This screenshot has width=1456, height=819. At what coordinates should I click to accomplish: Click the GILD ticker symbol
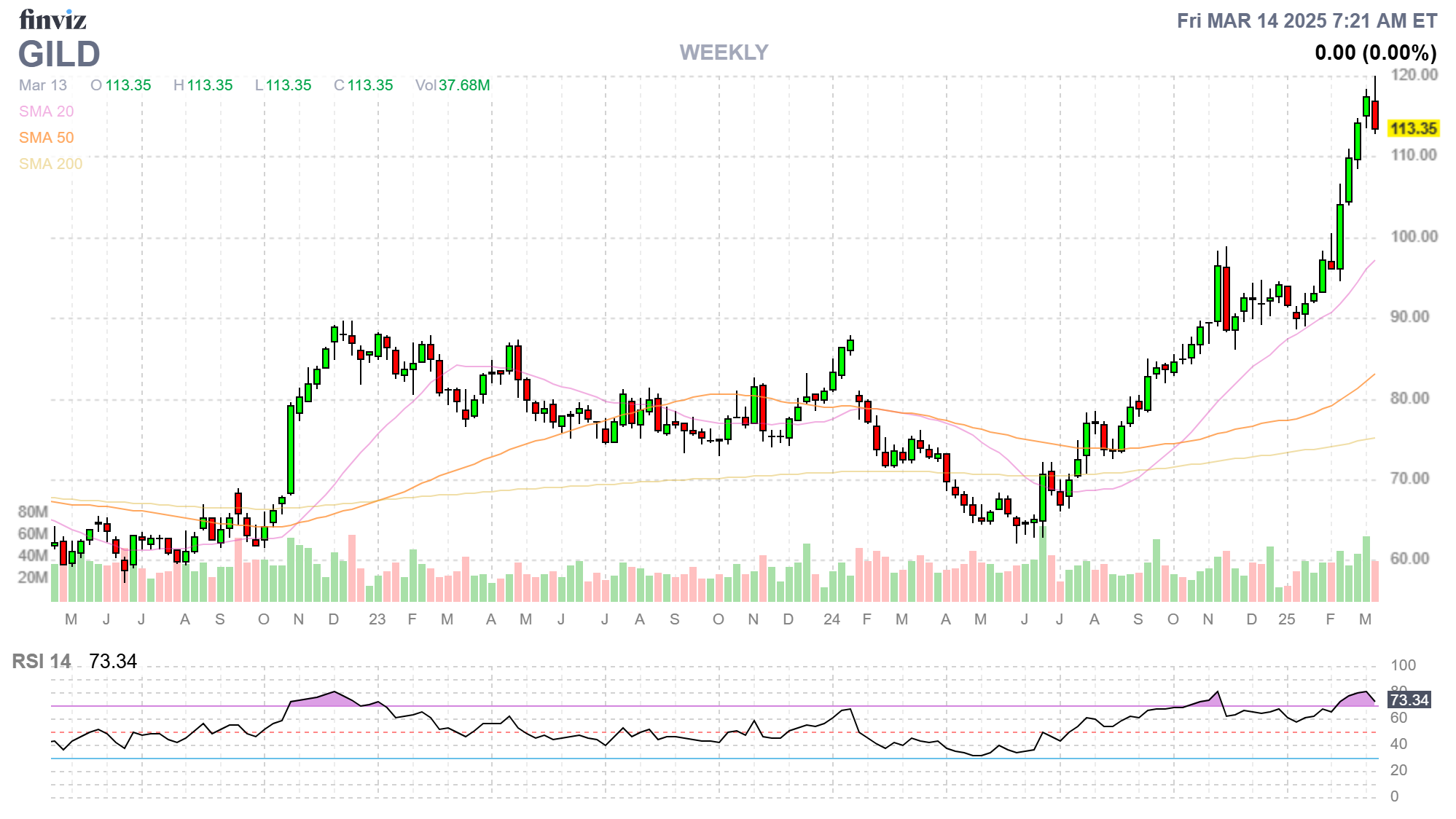(59, 55)
